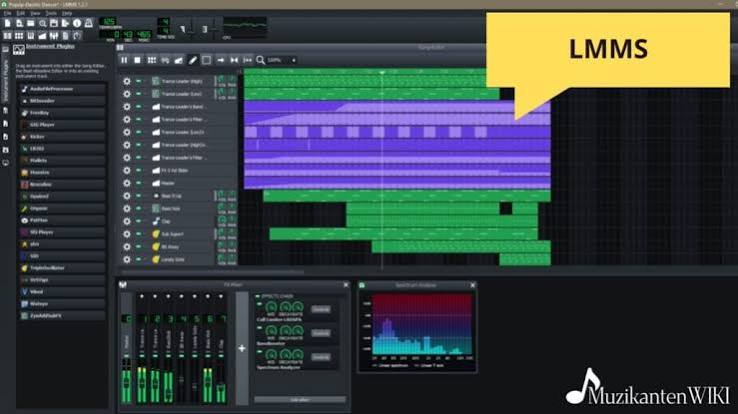Viewport: 738px width, 414px height.
Task: Open the My Presets sidebar tab icon
Action: (6, 136)
